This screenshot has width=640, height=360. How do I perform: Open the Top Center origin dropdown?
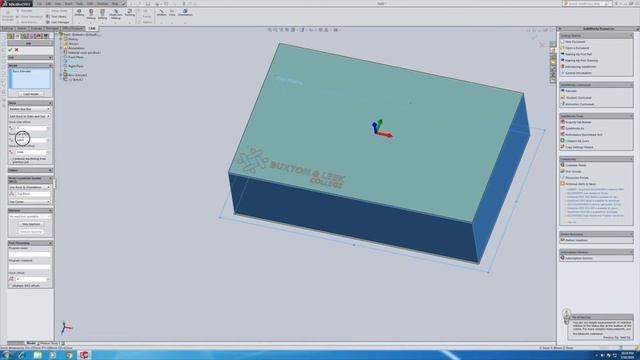[29, 202]
